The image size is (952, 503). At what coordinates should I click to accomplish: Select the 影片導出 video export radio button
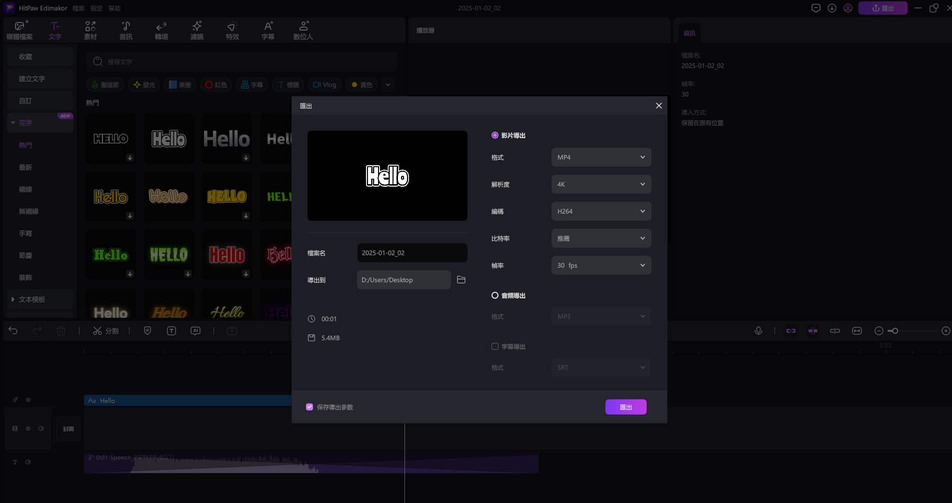(495, 135)
